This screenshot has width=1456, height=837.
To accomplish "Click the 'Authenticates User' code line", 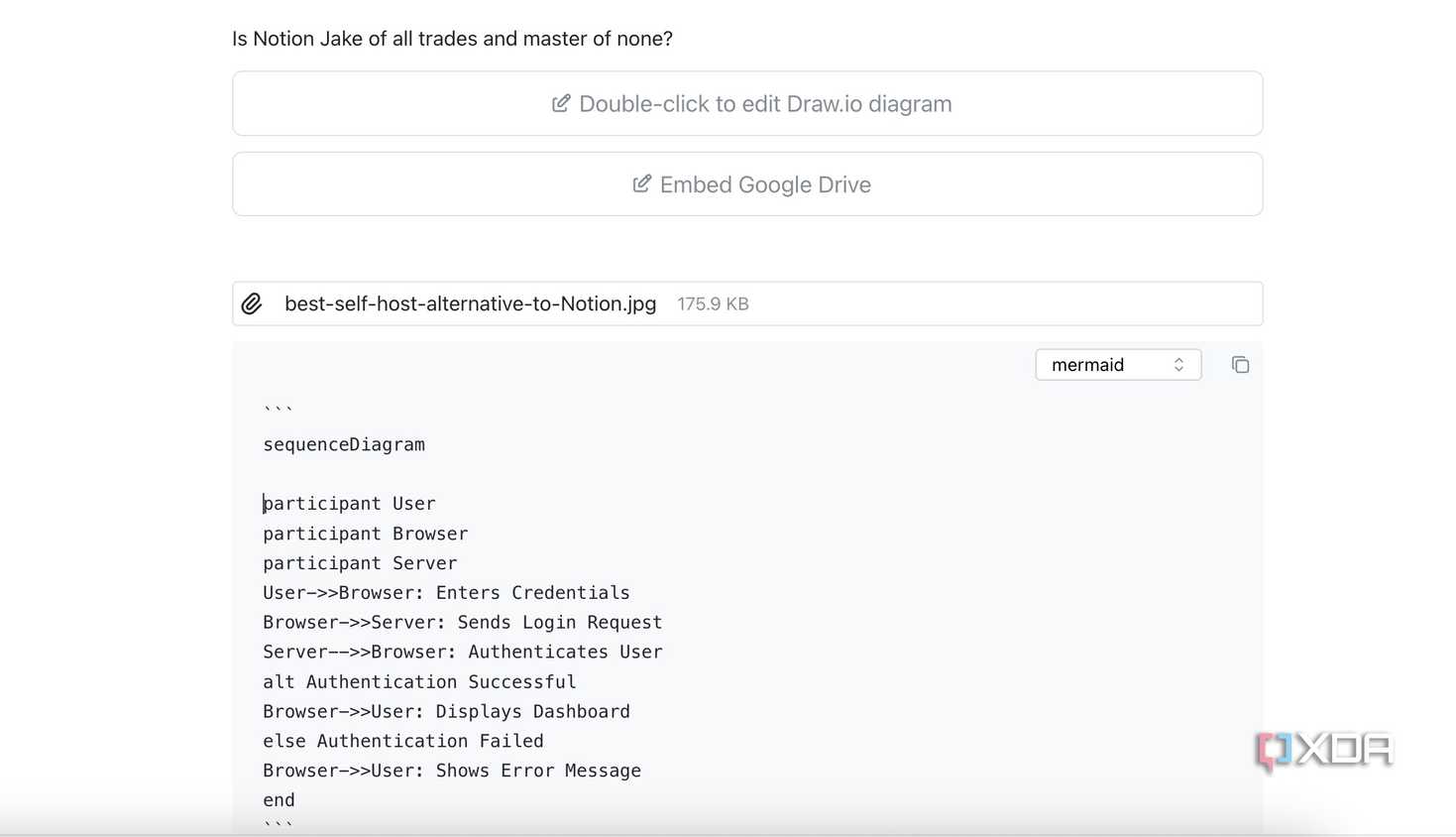I will 463,652.
